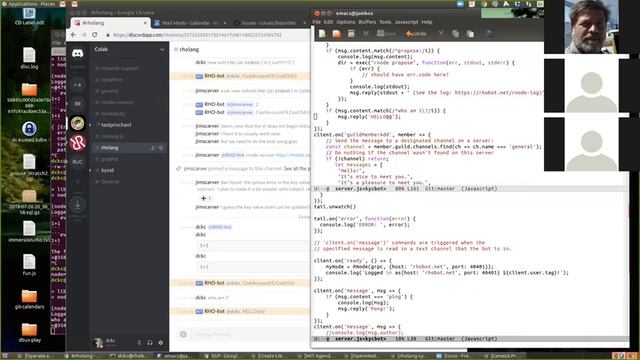Switch to the Mad Mode Calendar Chrome tab
The image size is (640, 360).
pyautogui.click(x=190, y=23)
